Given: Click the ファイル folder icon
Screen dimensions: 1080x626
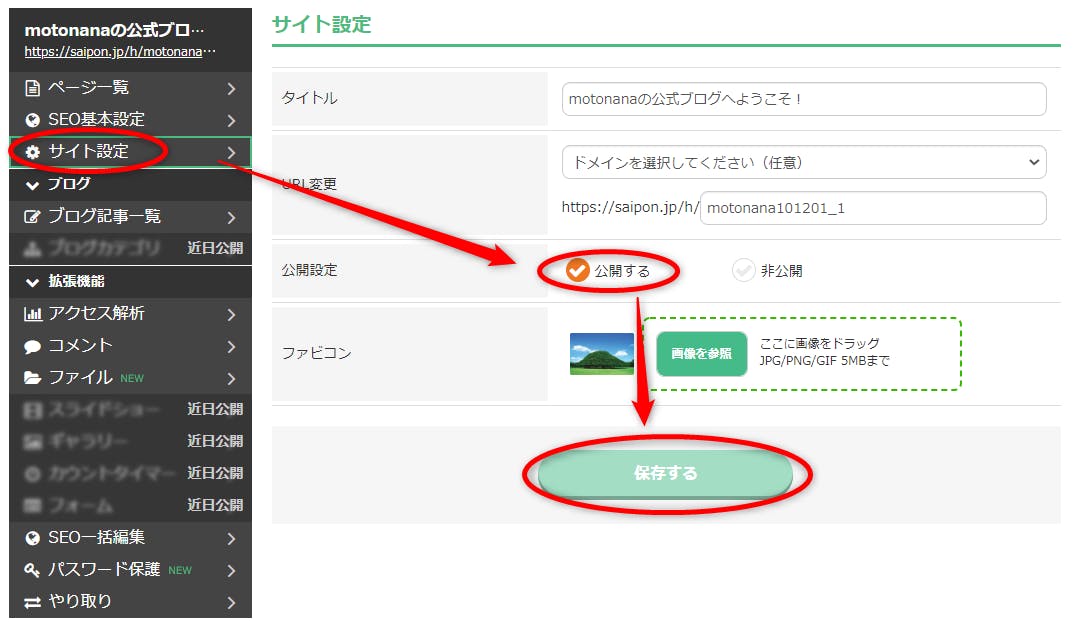Looking at the screenshot, I should pyautogui.click(x=32, y=378).
